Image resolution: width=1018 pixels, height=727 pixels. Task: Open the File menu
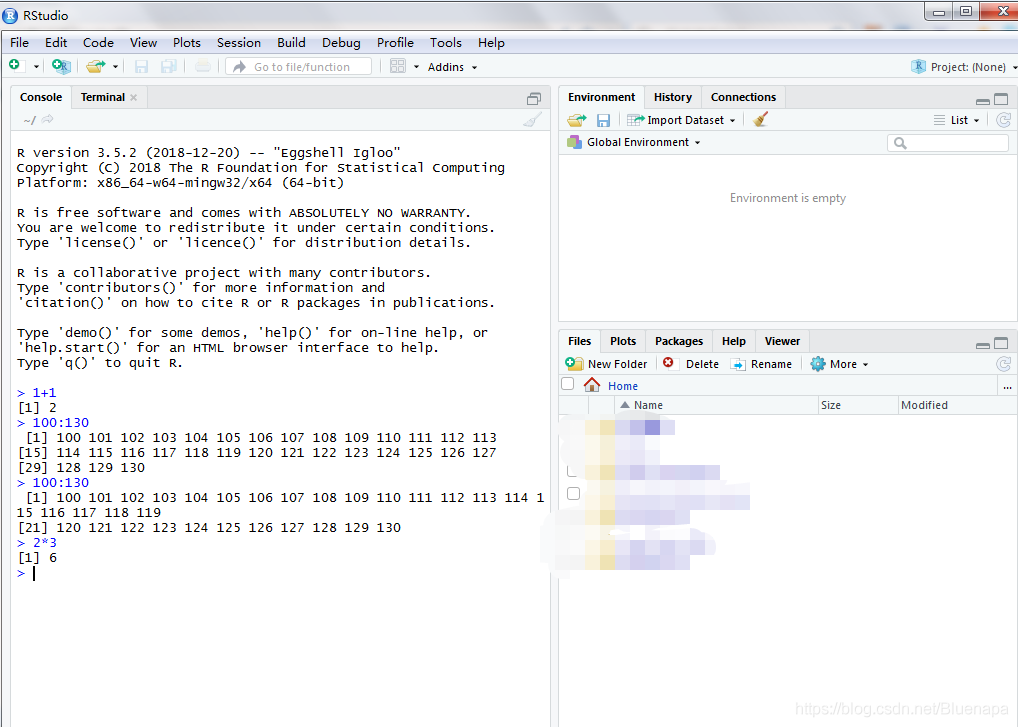pos(19,43)
